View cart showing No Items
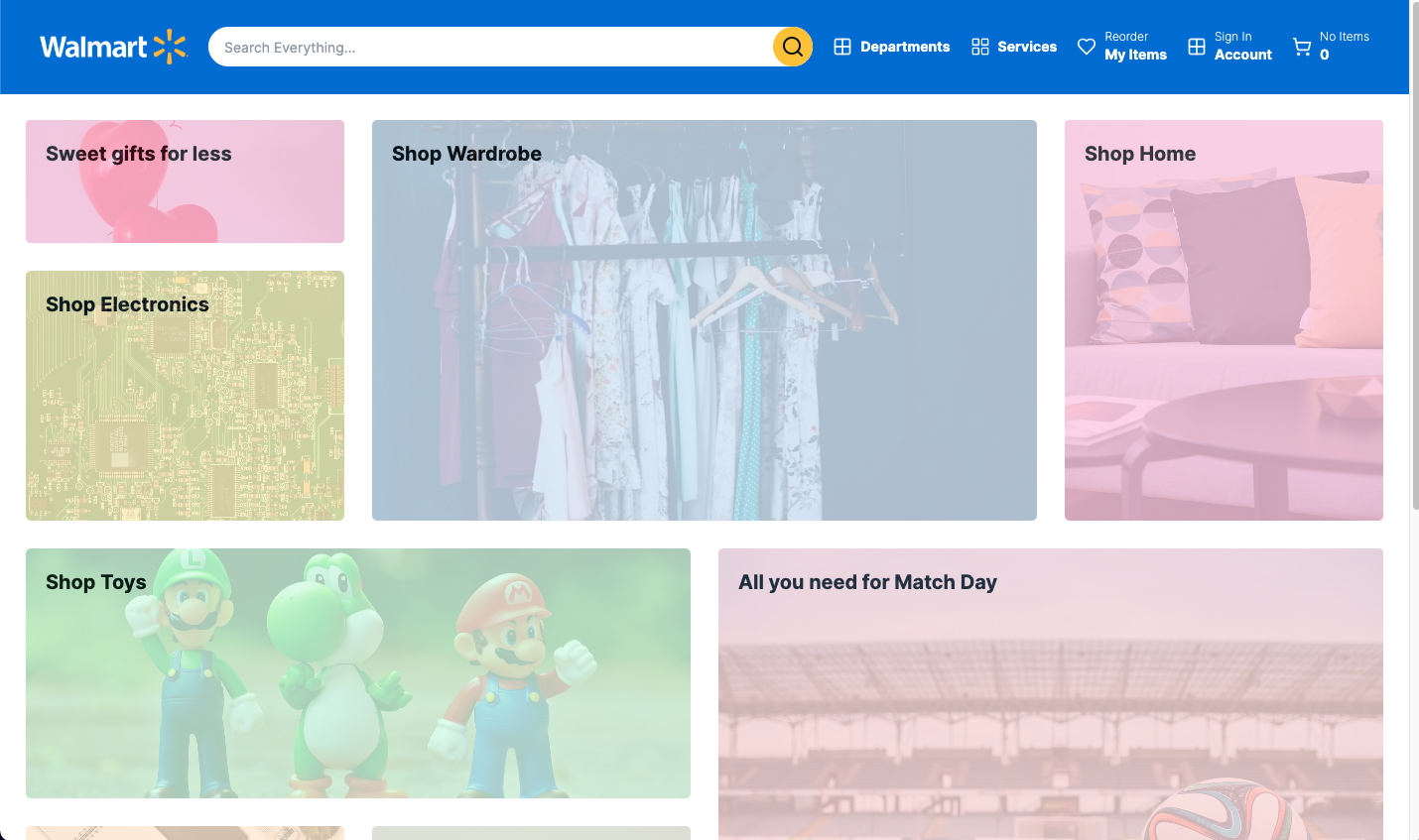 1331,47
